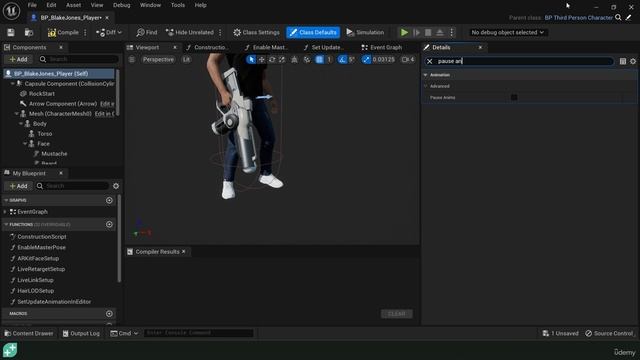Viewport: 640px width, 360px height.
Task: Open compile options three-dot menu
Action: tap(85, 32)
